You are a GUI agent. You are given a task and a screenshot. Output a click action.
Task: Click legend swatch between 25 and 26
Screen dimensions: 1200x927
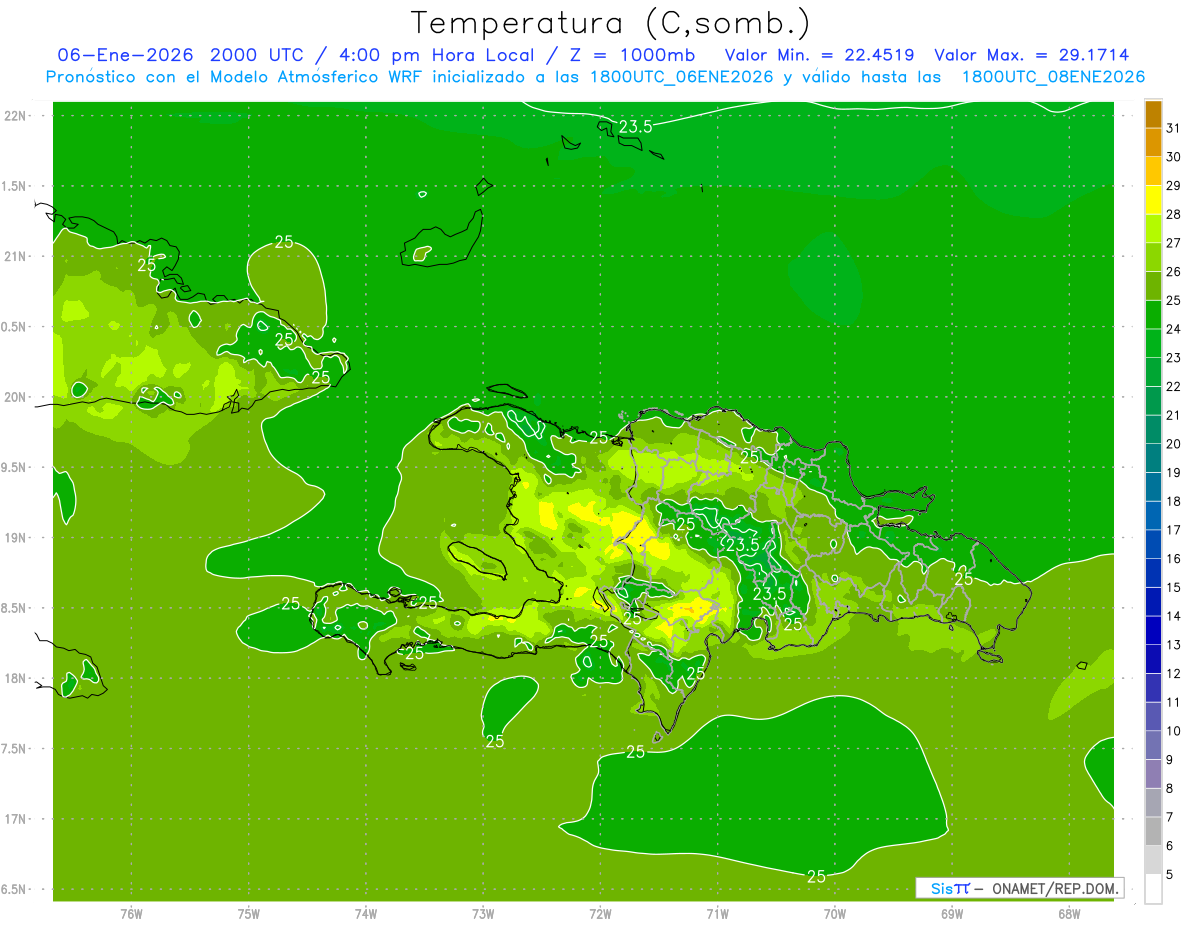click(1153, 286)
